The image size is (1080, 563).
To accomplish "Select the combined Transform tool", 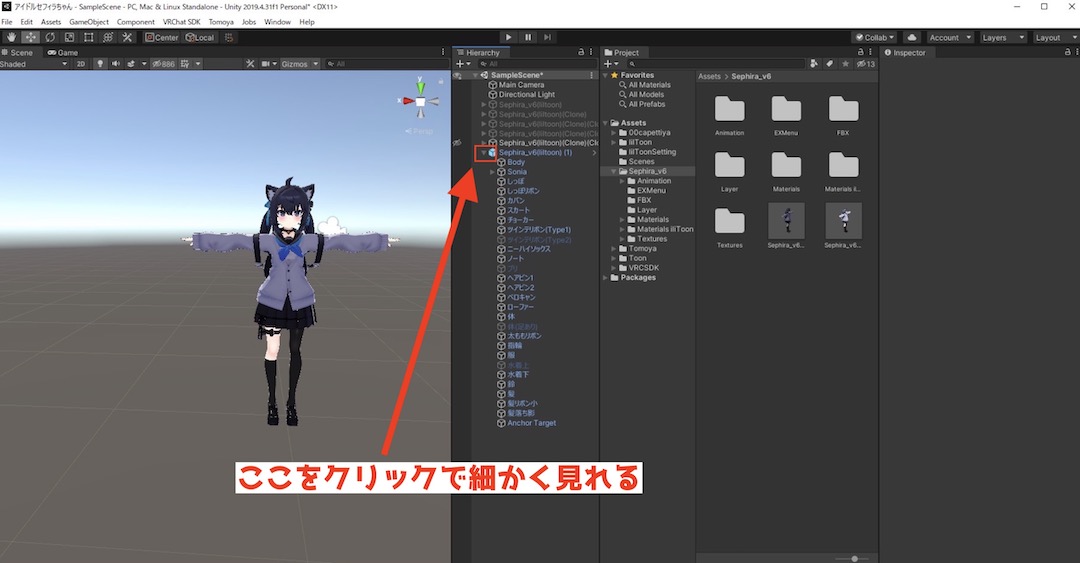I will [x=107, y=37].
